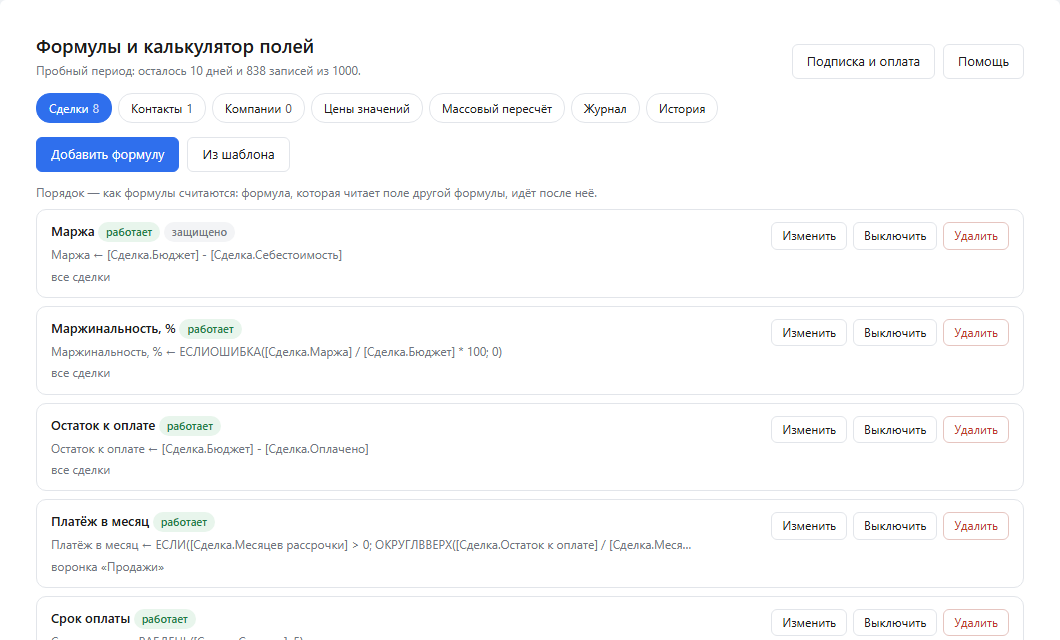
Task: Open Изменить for Платёж в месяц
Action: point(809,526)
